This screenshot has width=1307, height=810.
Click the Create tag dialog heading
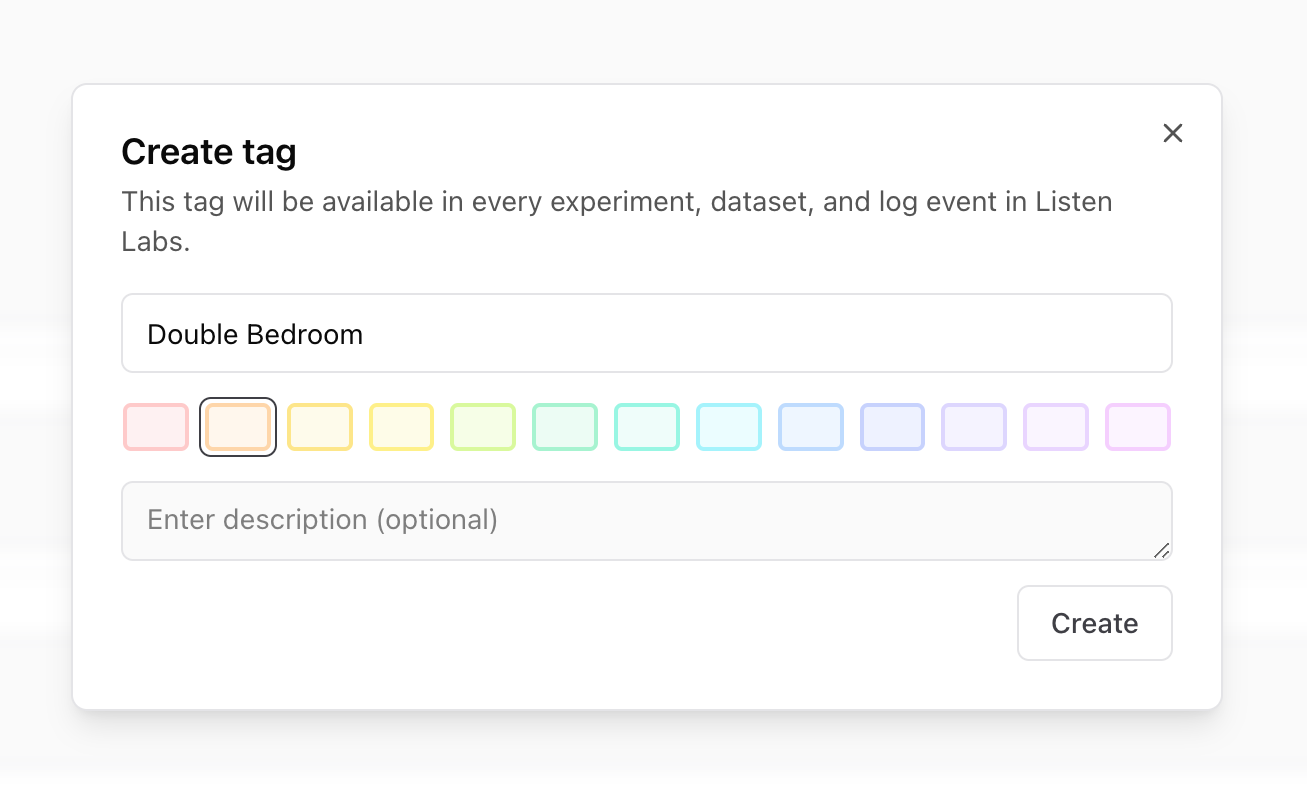(209, 152)
